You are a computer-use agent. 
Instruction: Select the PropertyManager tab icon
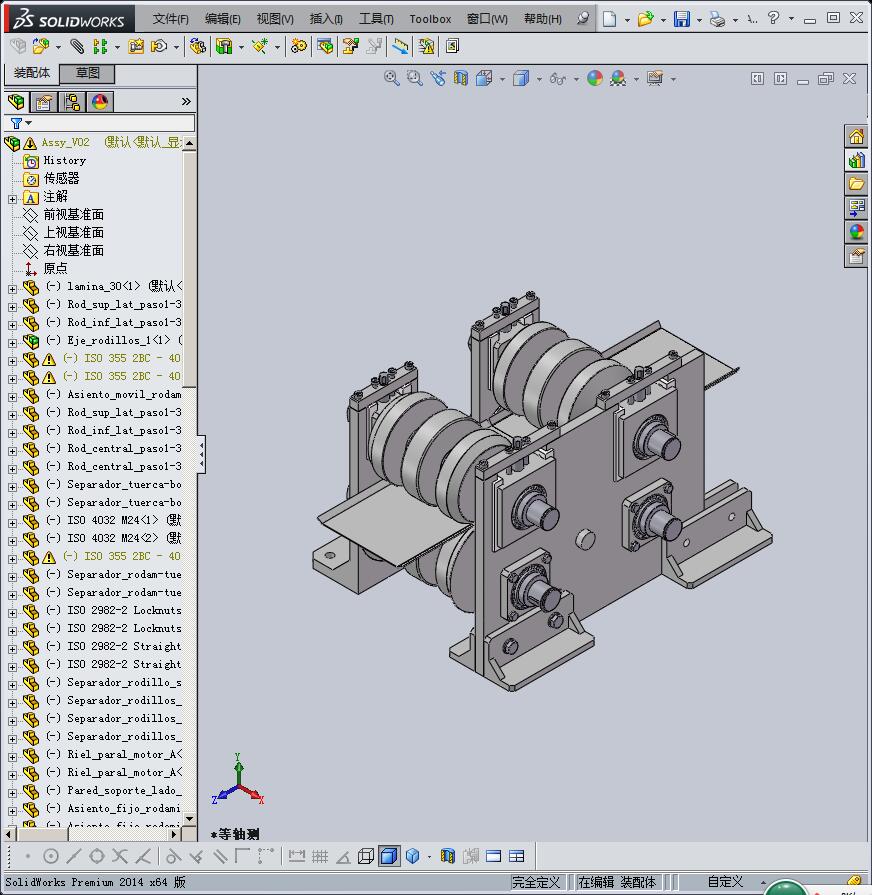pyautogui.click(x=44, y=102)
